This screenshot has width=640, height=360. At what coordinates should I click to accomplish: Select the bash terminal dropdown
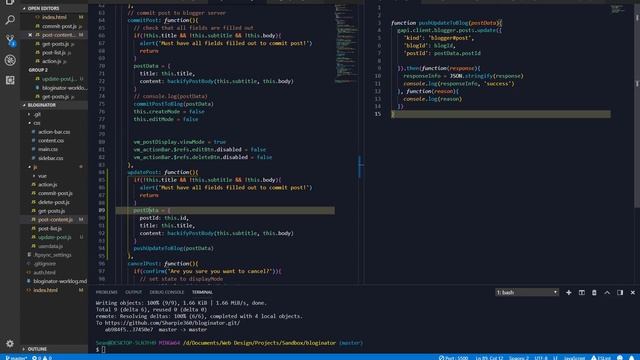click(x=527, y=292)
